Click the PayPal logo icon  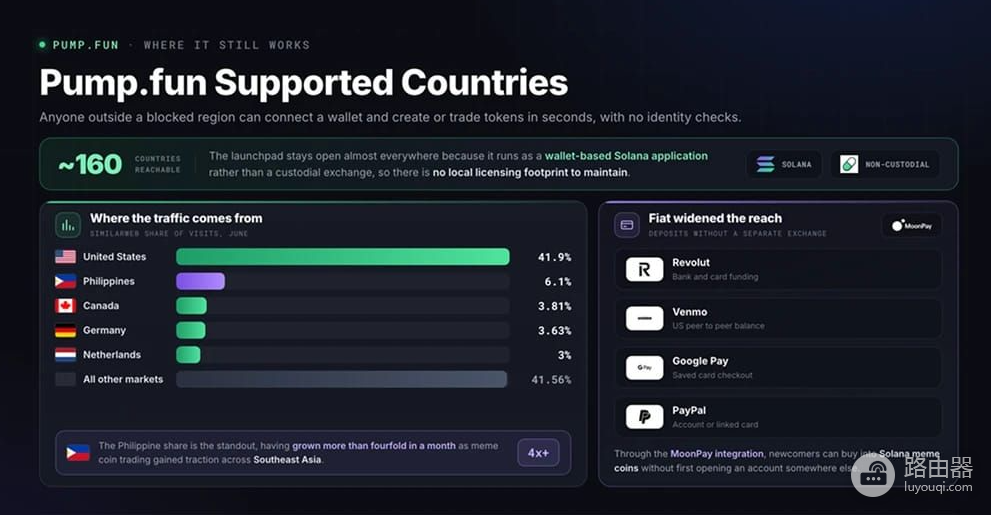point(644,417)
